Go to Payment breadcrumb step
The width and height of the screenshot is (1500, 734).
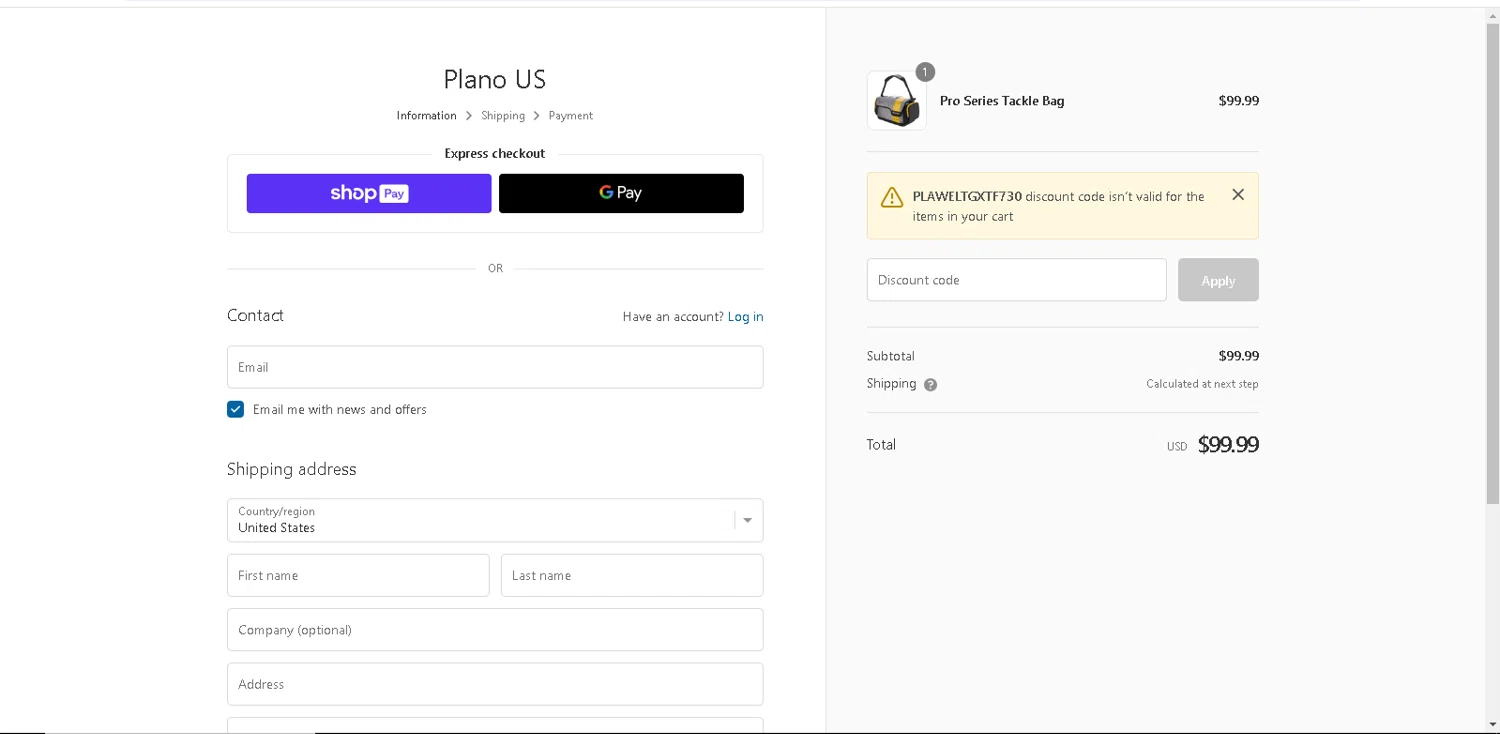click(570, 116)
